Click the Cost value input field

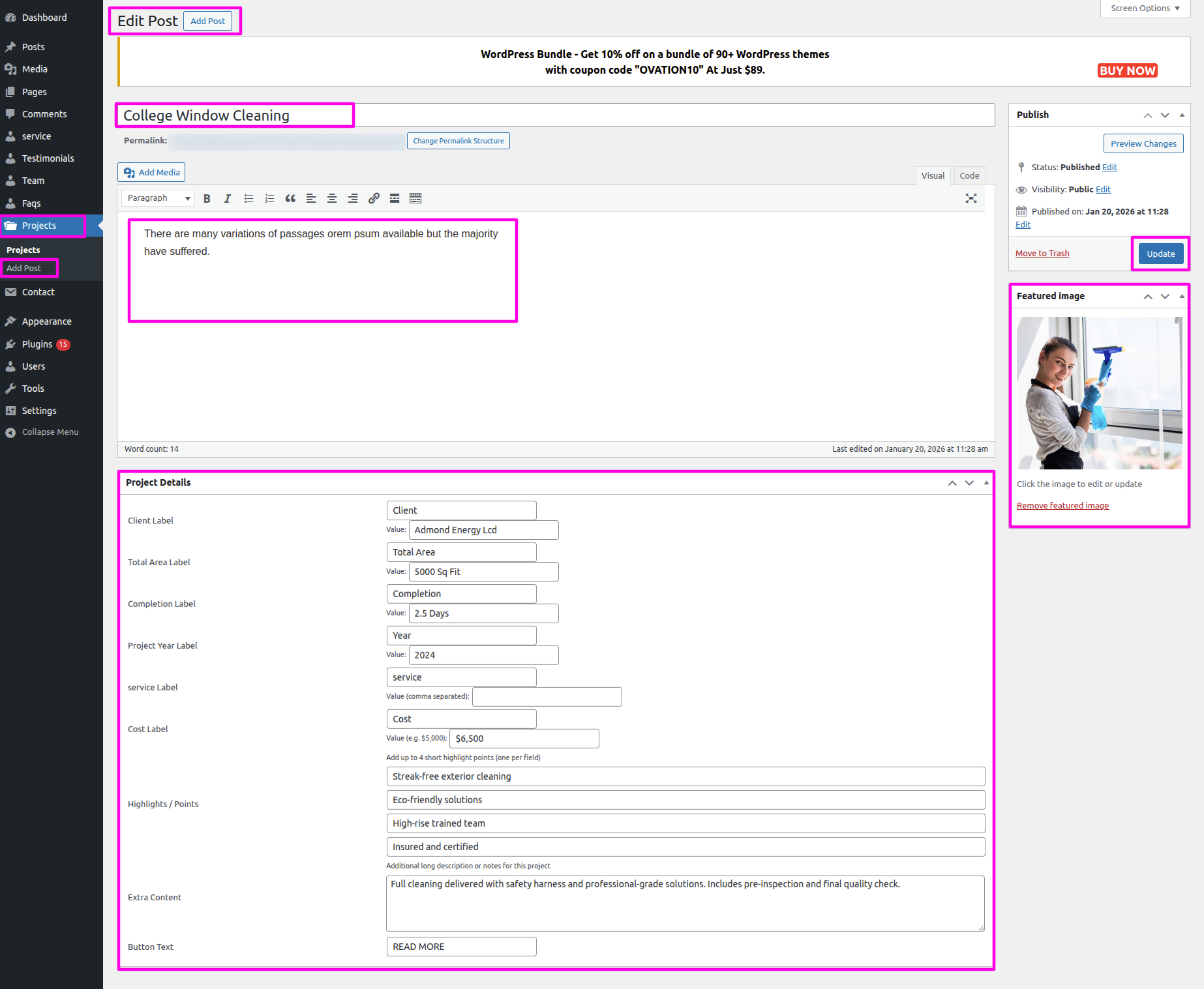(524, 739)
